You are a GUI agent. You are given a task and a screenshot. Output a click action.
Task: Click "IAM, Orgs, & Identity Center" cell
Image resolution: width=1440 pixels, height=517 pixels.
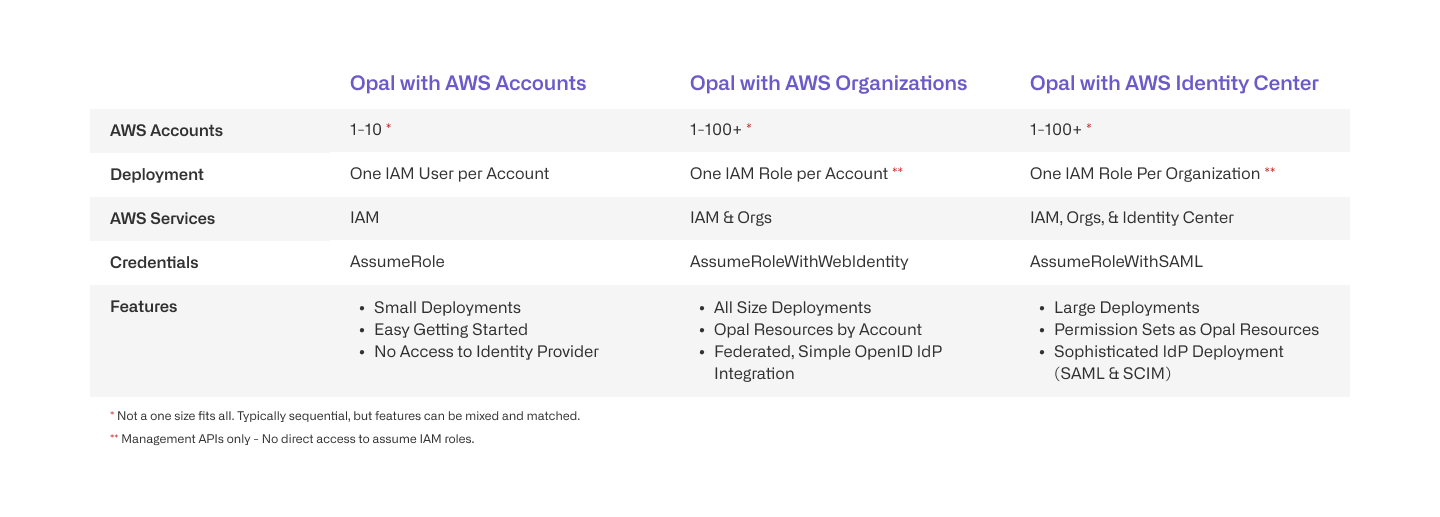pos(1131,218)
